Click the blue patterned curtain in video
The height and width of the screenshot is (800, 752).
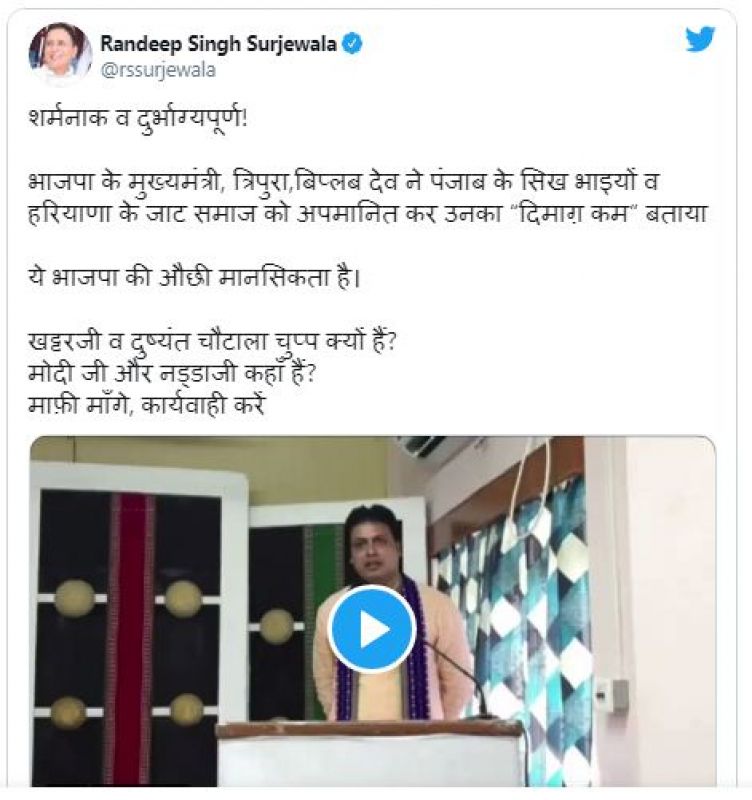pyautogui.click(x=513, y=612)
